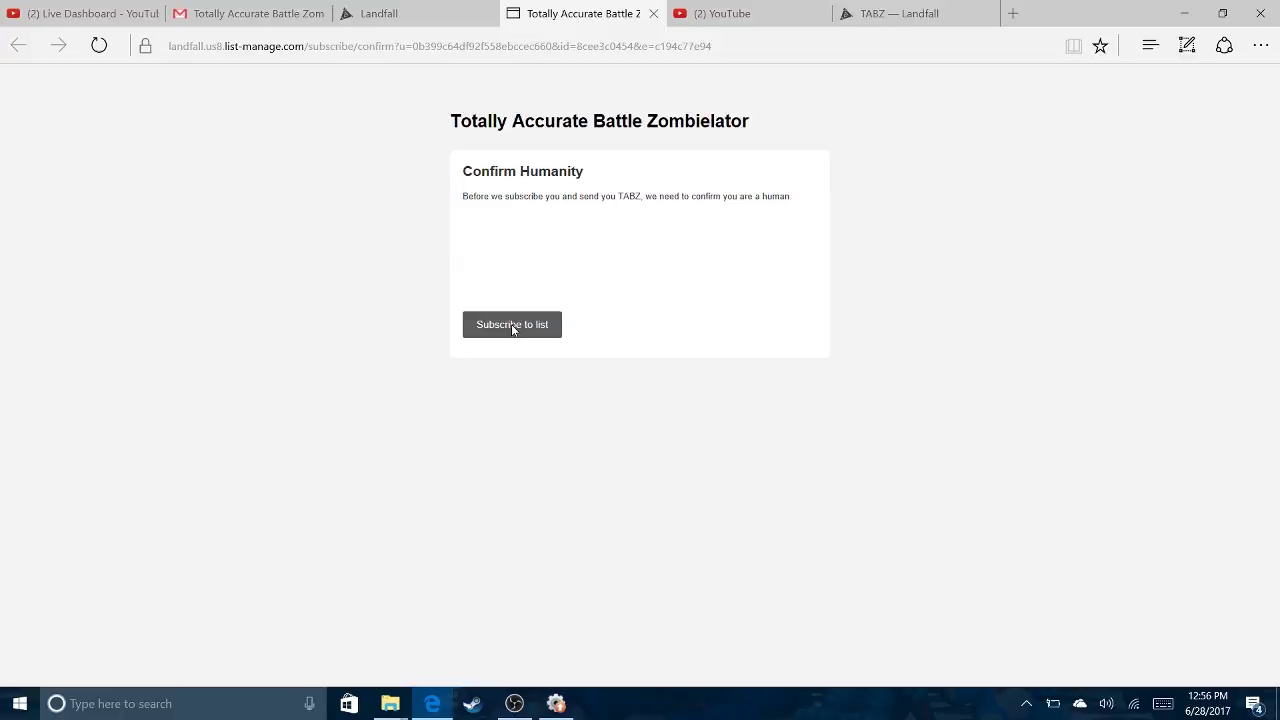Viewport: 1280px width, 720px height.
Task: Open Microsoft Store from taskbar
Action: 348,703
